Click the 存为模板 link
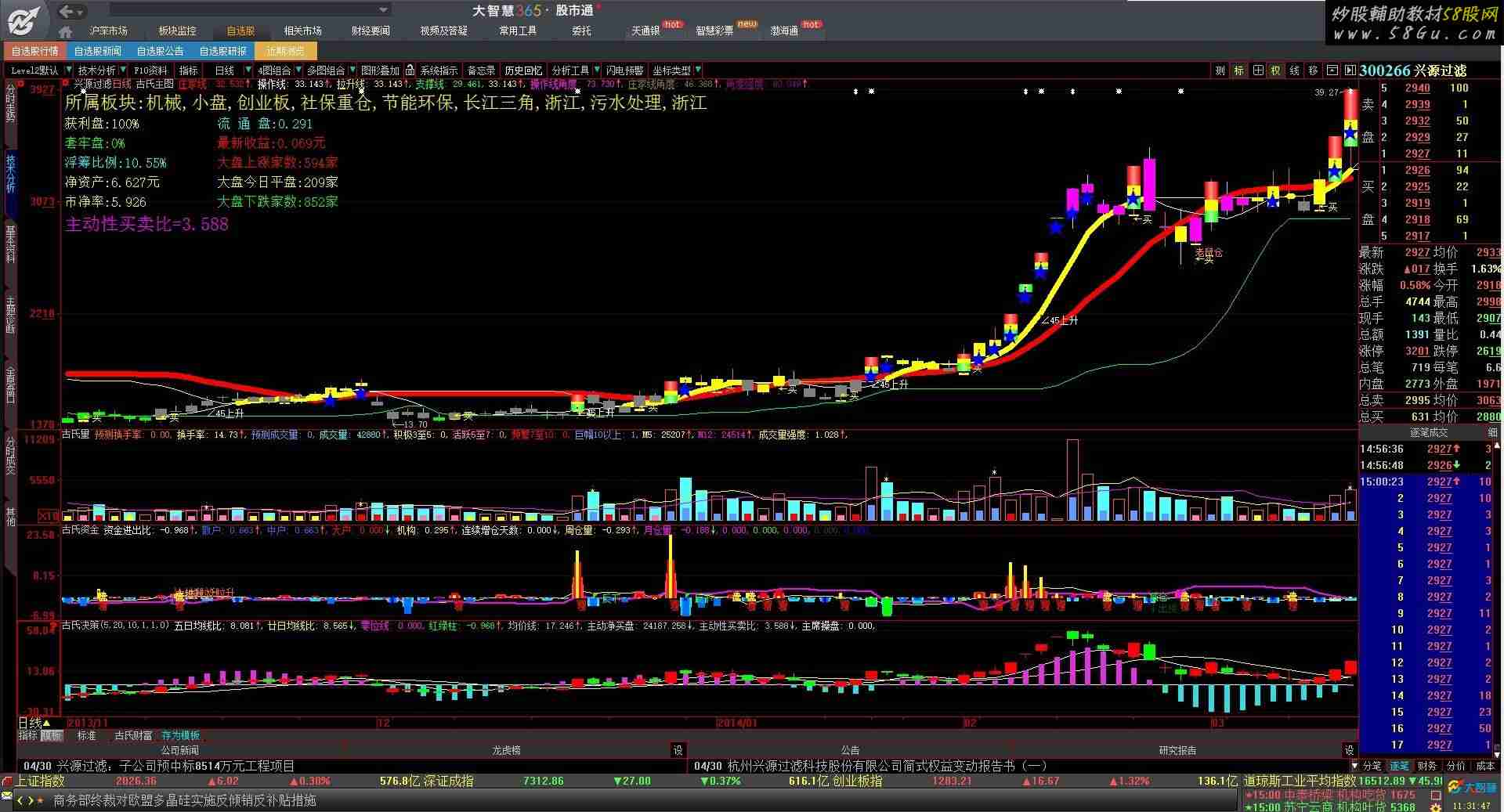The image size is (1504, 812). [181, 736]
